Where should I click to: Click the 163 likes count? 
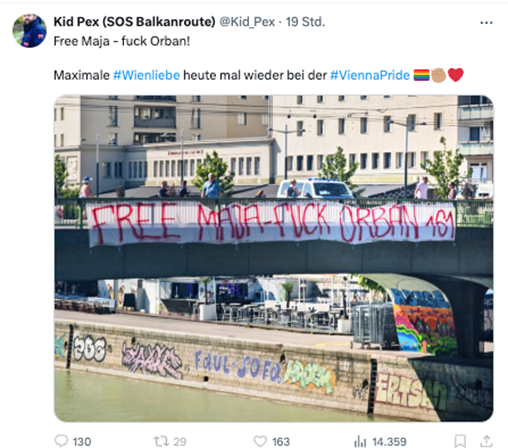(x=281, y=442)
